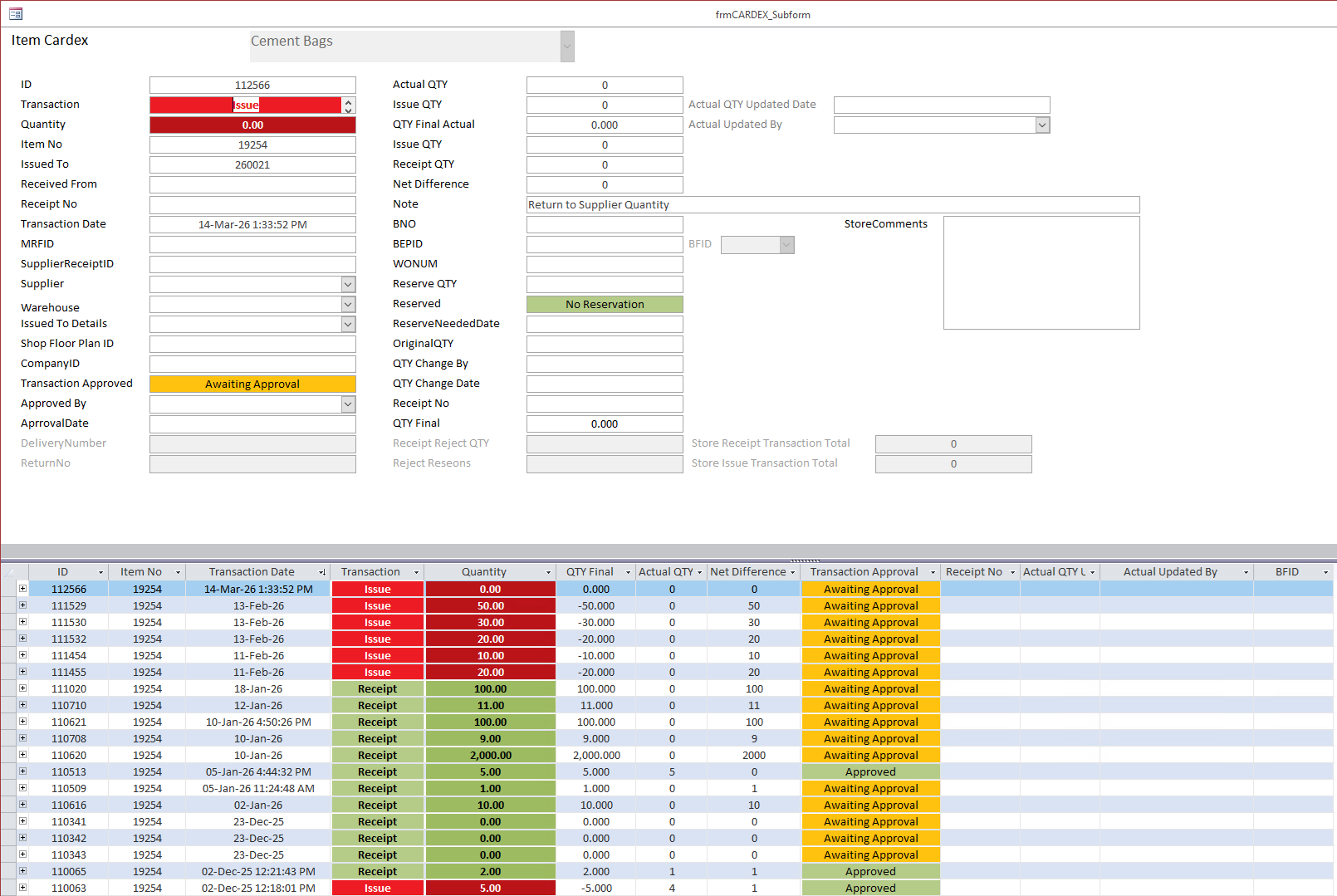The image size is (1337, 896).
Task: Open filter arrow on Item No column
Action: coord(178,572)
